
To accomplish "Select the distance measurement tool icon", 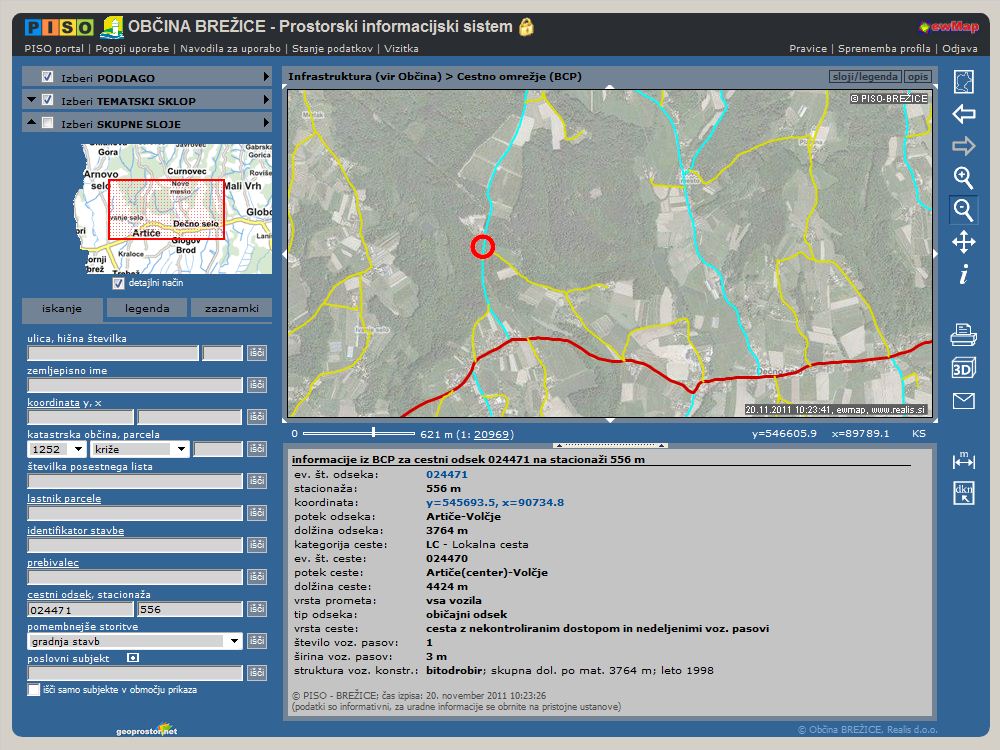I will 963,459.
